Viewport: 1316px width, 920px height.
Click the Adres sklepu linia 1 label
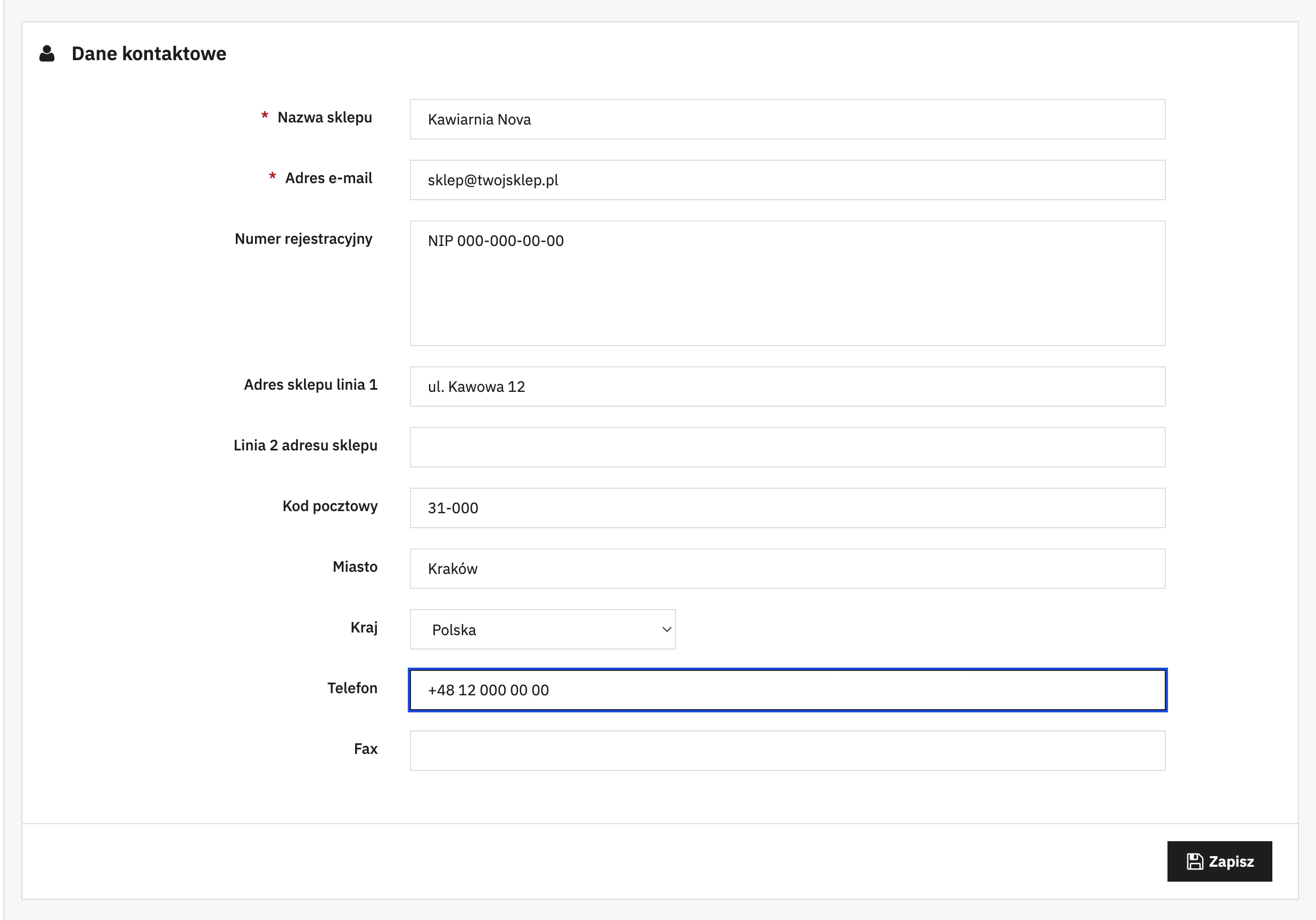pos(311,384)
